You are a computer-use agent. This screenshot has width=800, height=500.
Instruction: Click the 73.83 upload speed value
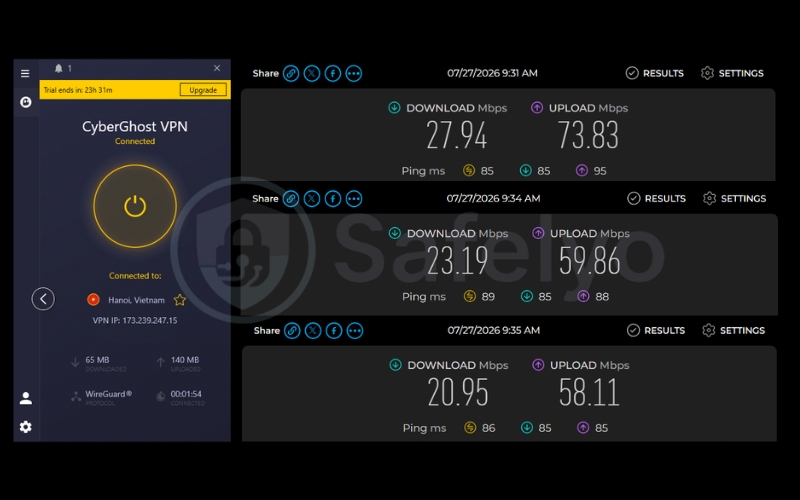588,135
